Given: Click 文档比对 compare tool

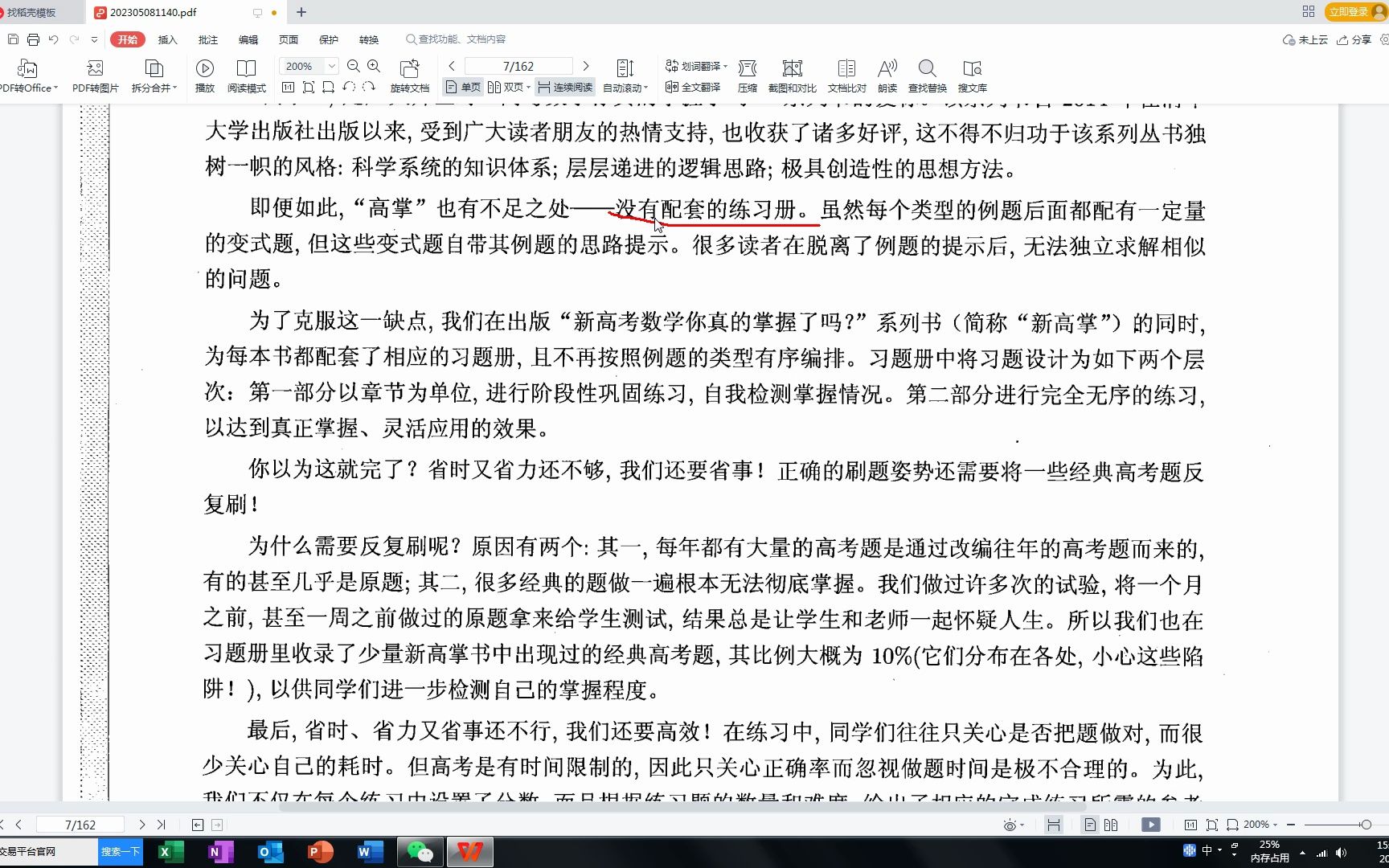Looking at the screenshot, I should 847,76.
